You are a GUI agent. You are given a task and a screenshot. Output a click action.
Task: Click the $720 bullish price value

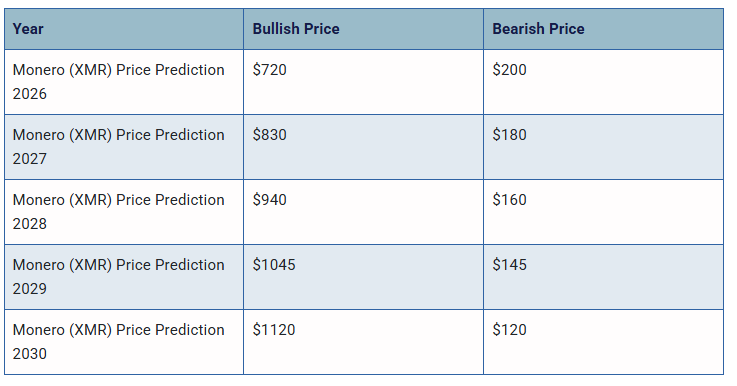pos(269,70)
